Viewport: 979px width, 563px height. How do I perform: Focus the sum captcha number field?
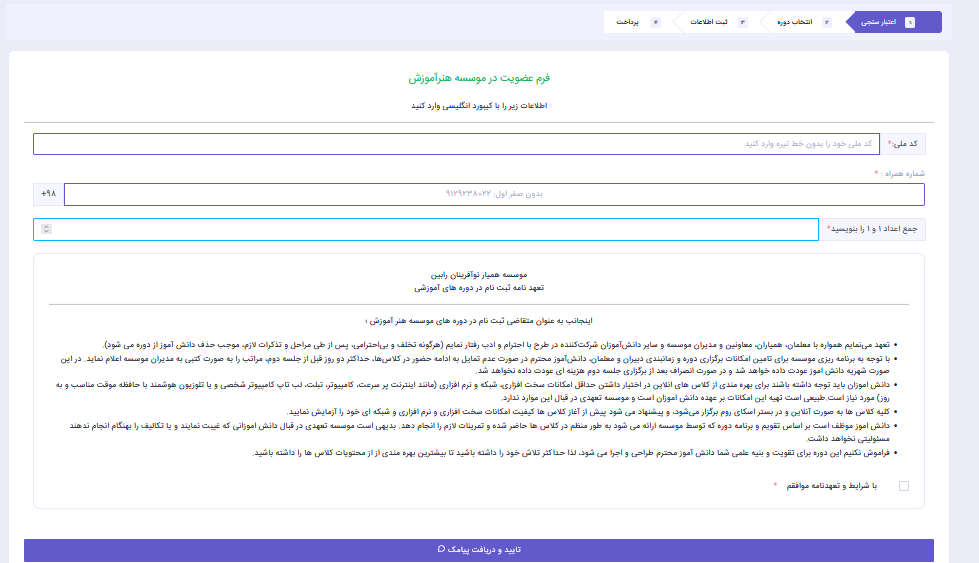pyautogui.click(x=426, y=229)
